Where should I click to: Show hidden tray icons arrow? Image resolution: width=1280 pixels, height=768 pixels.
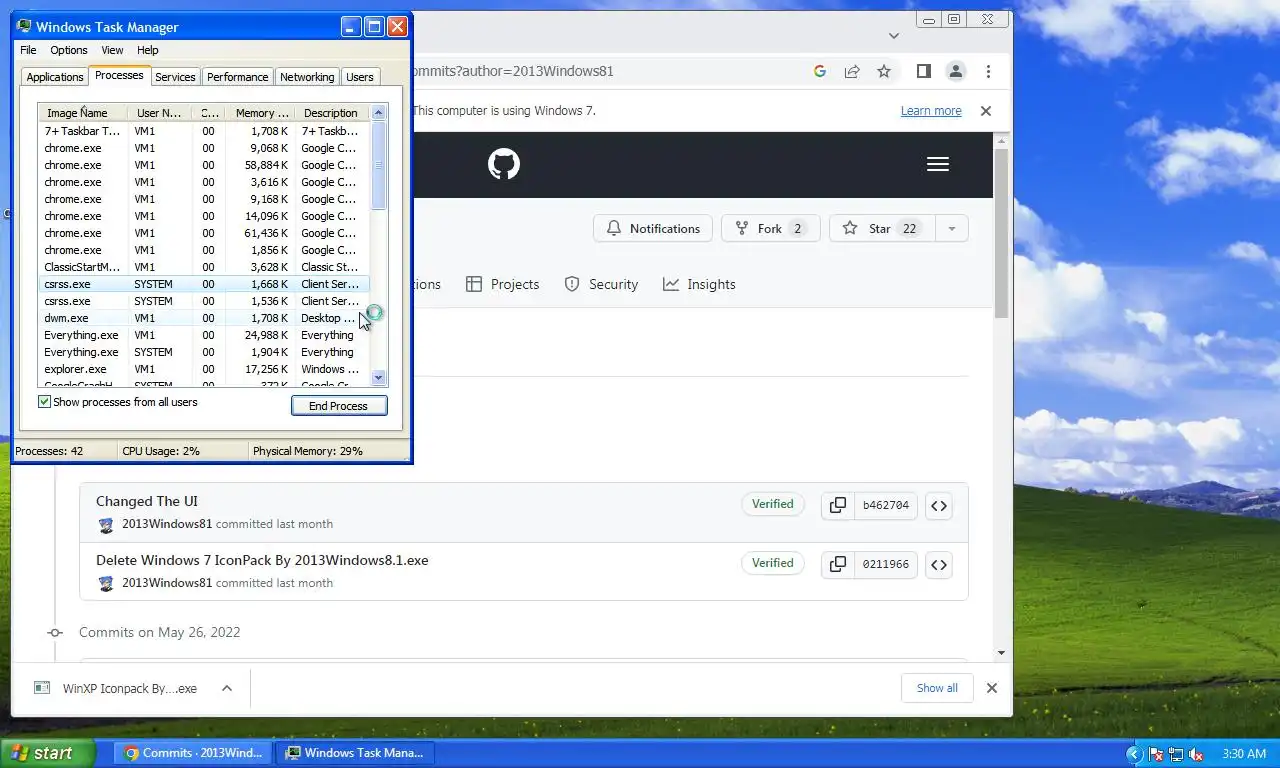point(1133,754)
